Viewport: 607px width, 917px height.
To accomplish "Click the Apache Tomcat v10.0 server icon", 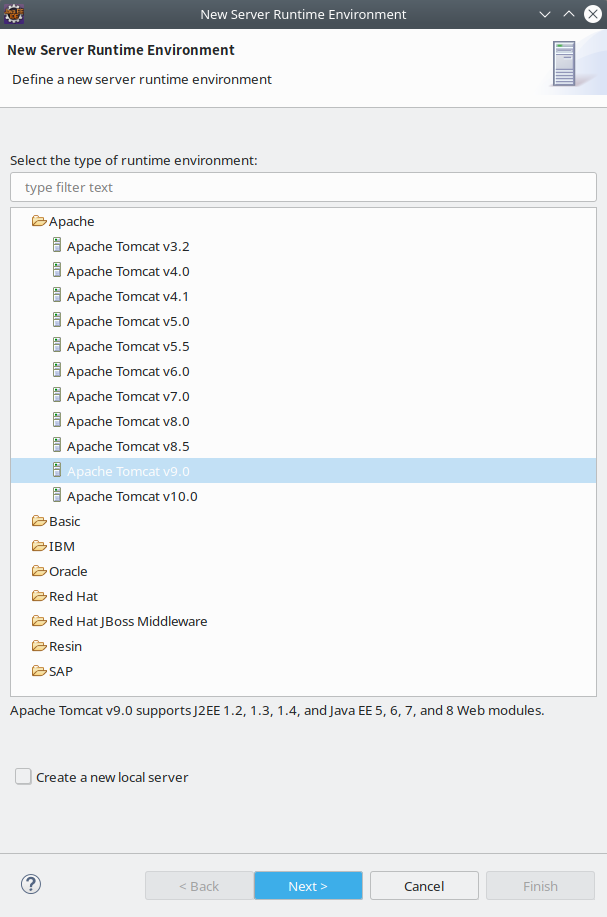I will coord(57,496).
